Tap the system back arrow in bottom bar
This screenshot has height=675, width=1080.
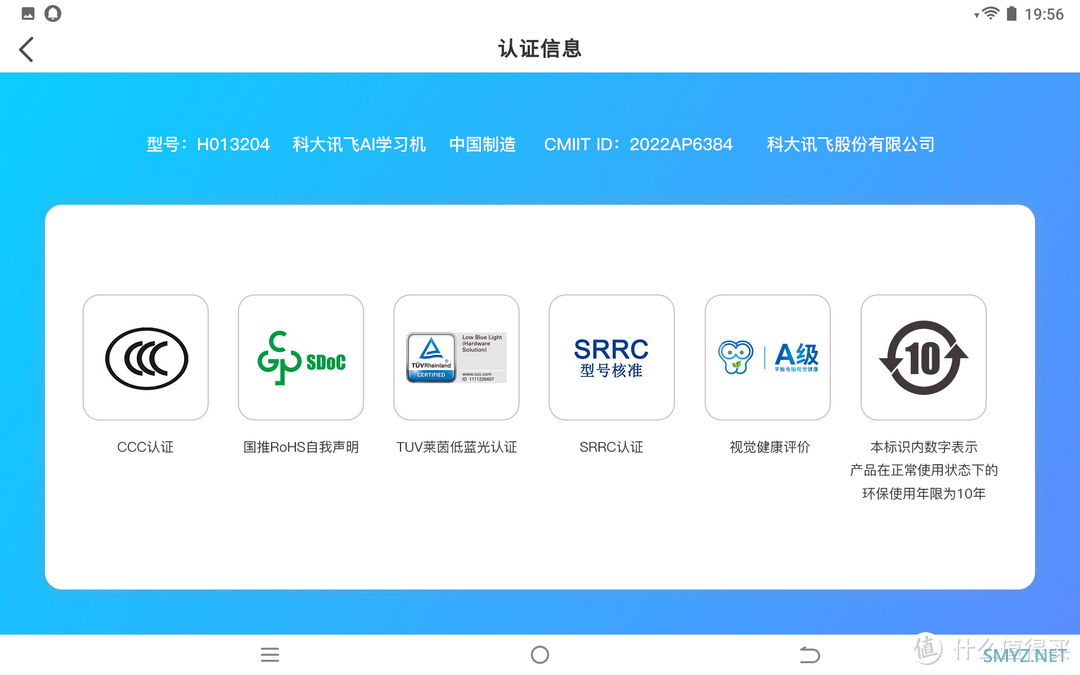tap(810, 654)
